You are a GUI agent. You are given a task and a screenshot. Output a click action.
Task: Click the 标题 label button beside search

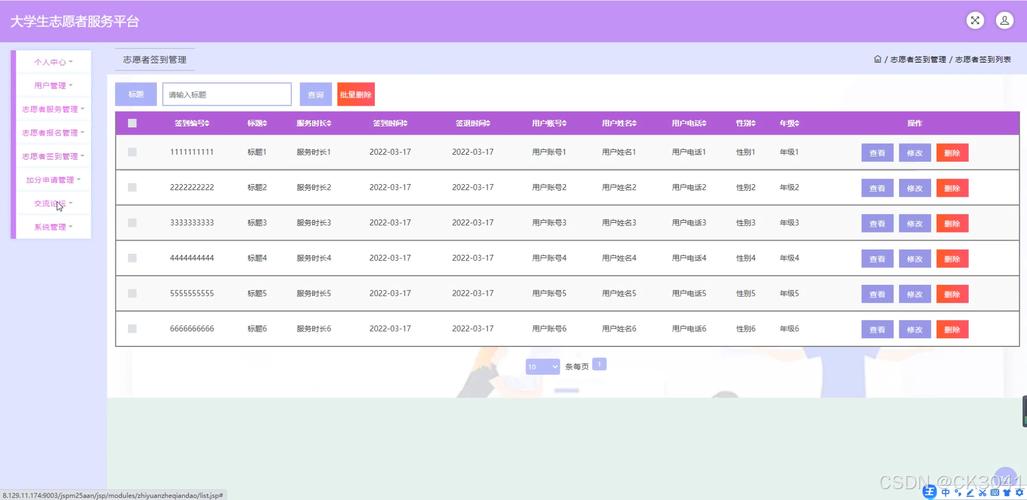[x=136, y=94]
